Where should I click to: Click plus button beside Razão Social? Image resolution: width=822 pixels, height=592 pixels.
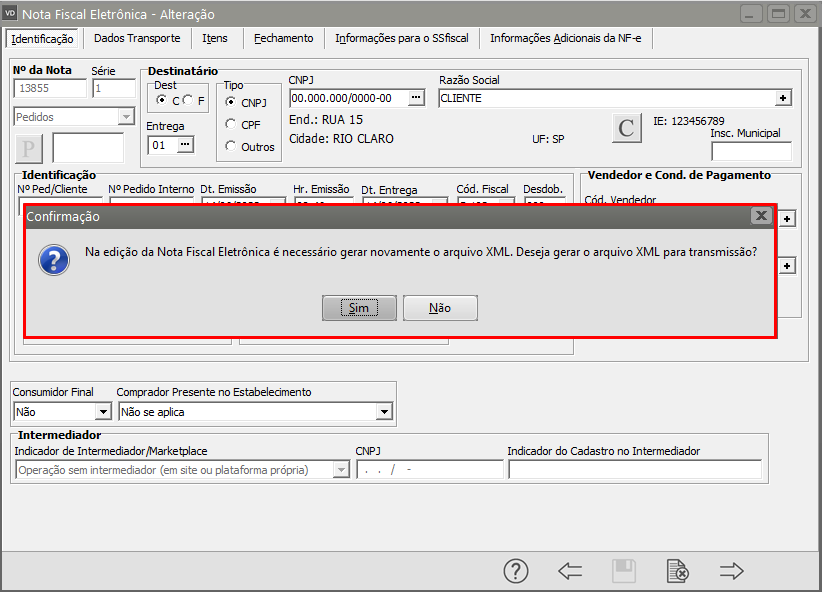(x=783, y=98)
